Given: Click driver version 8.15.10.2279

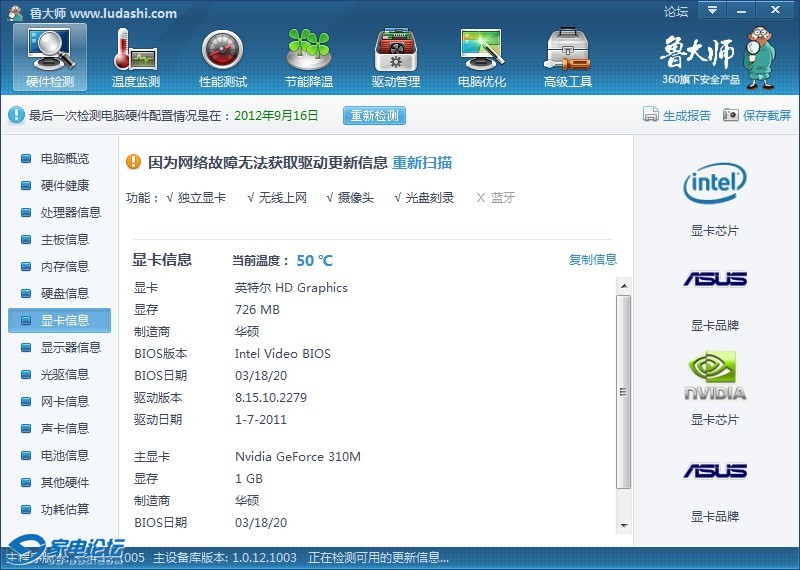Looking at the screenshot, I should (x=271, y=398).
